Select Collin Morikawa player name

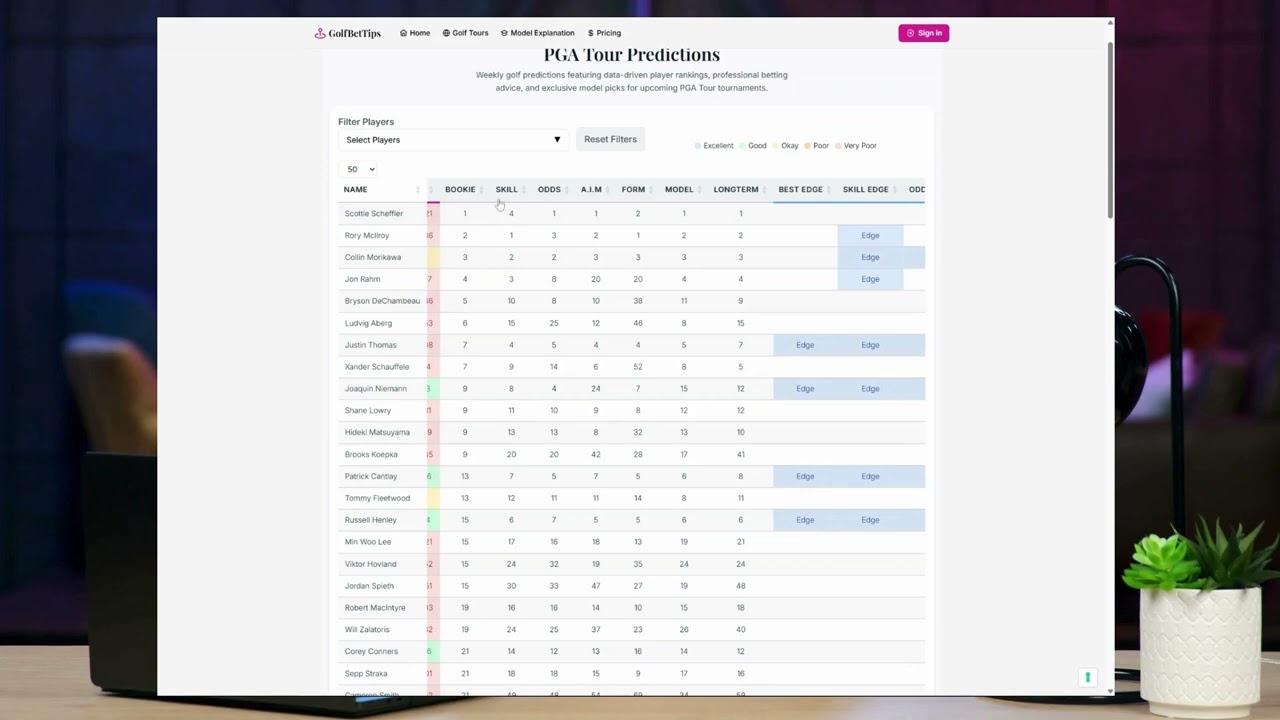[373, 257]
